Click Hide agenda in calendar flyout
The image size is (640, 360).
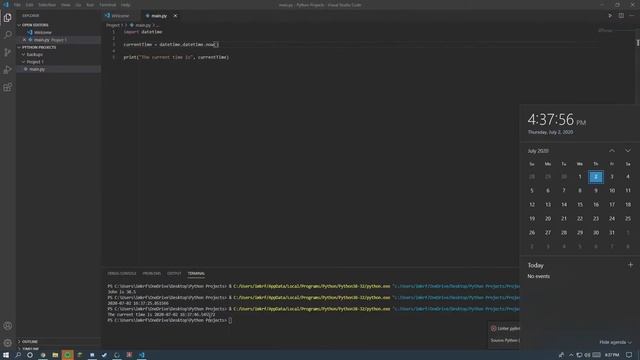coord(616,342)
